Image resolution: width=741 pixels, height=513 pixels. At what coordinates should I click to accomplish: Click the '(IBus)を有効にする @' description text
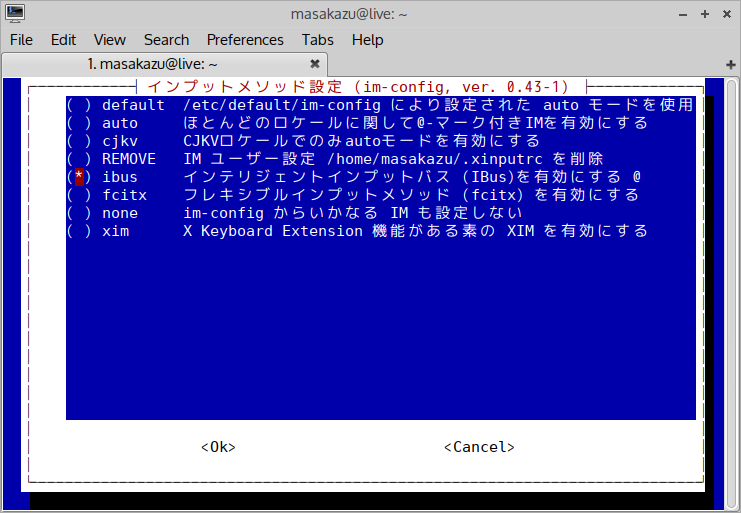tap(550, 177)
